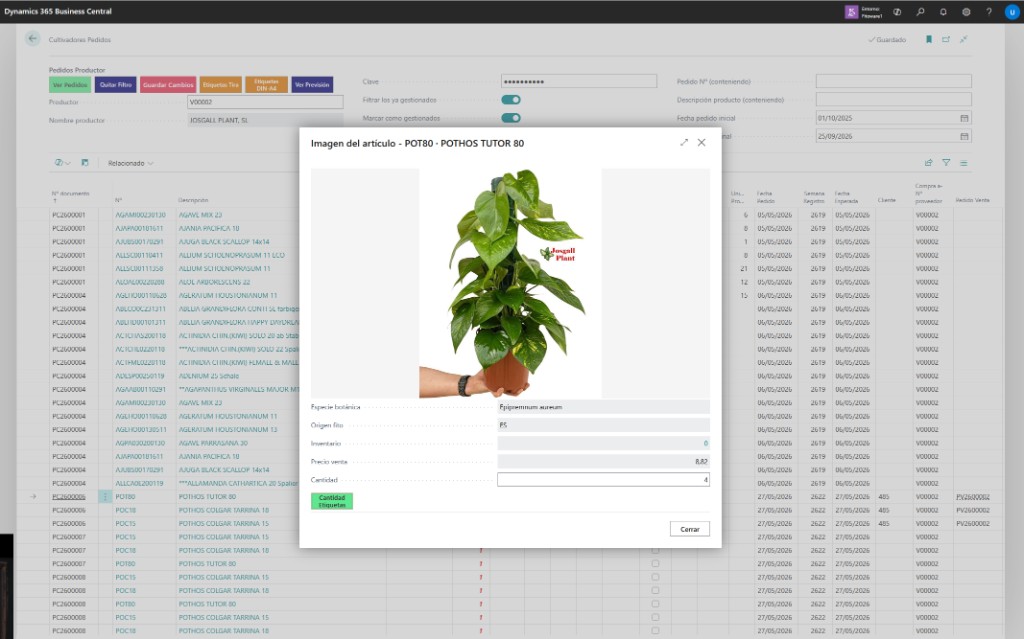Open the filter pane funnel icon
The image size is (1024, 639).
(946, 163)
